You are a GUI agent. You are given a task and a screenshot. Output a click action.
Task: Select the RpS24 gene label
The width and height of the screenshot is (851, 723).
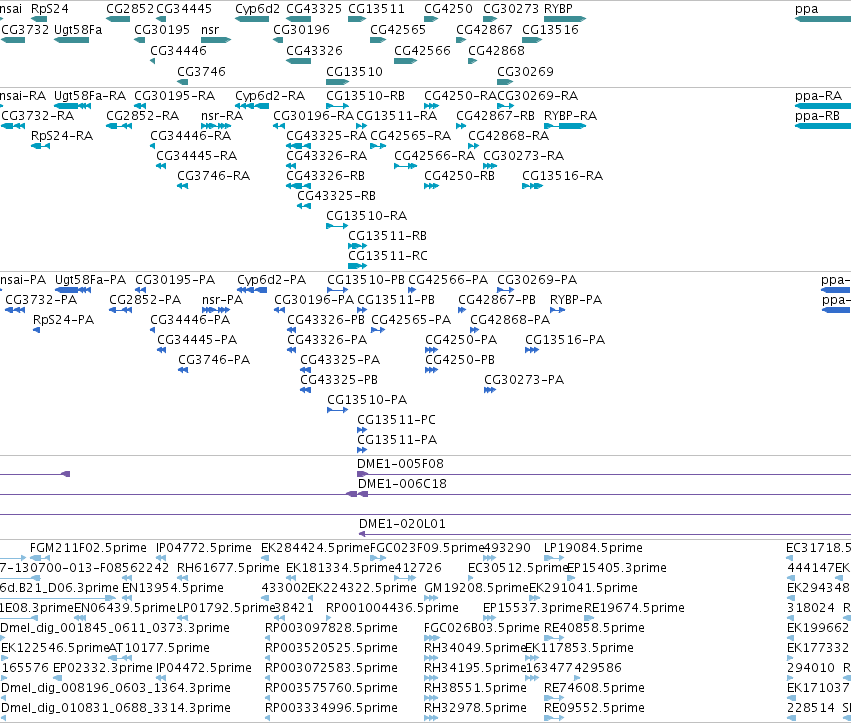pos(49,9)
